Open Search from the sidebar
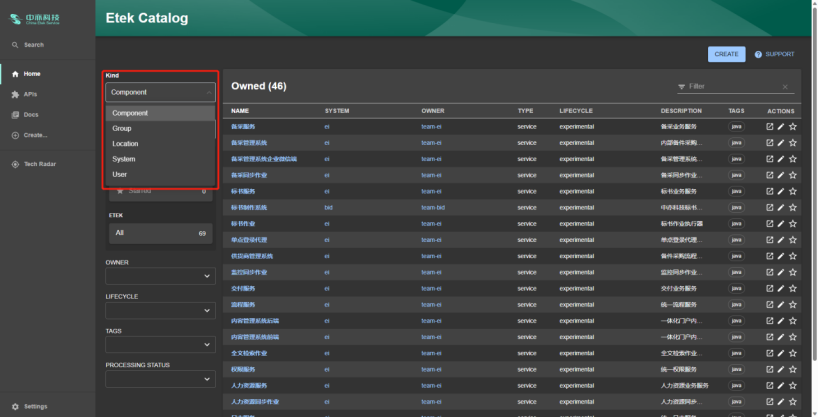 (33, 45)
